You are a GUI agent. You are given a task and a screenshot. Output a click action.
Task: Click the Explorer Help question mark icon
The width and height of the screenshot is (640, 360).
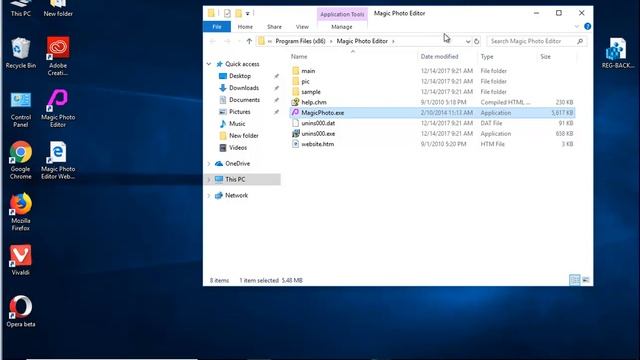(x=587, y=27)
